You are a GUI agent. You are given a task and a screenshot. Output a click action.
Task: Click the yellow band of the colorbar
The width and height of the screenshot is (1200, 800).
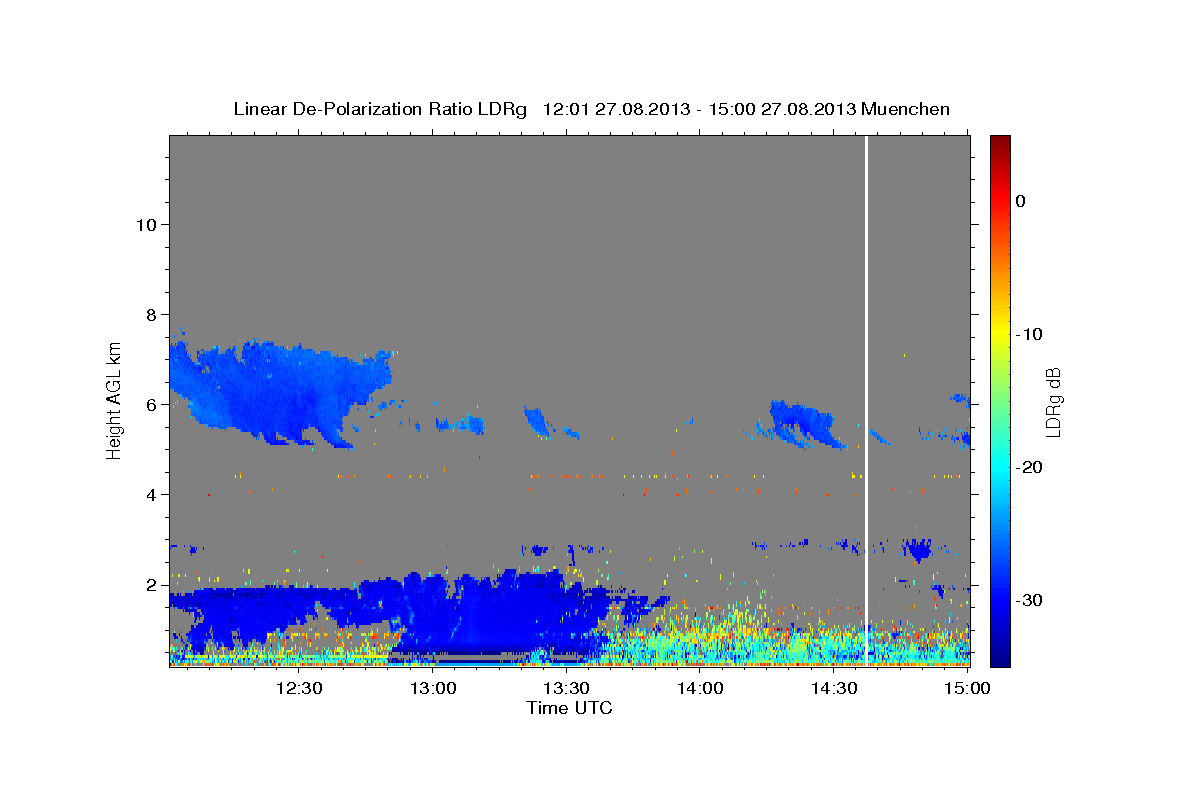pos(1000,330)
